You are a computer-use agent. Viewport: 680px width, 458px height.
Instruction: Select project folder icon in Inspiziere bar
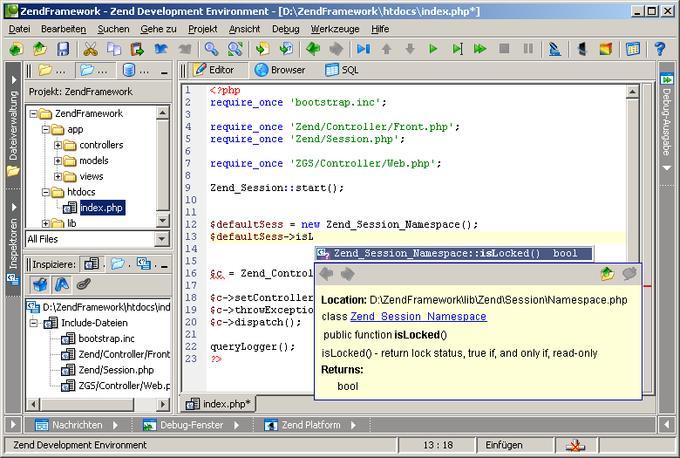[x=117, y=264]
